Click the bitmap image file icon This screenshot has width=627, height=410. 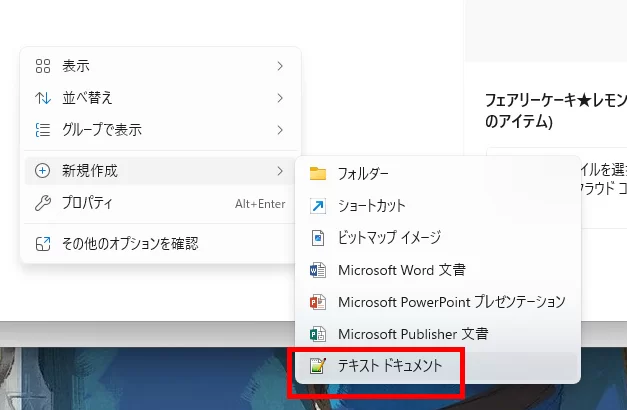(x=318, y=238)
